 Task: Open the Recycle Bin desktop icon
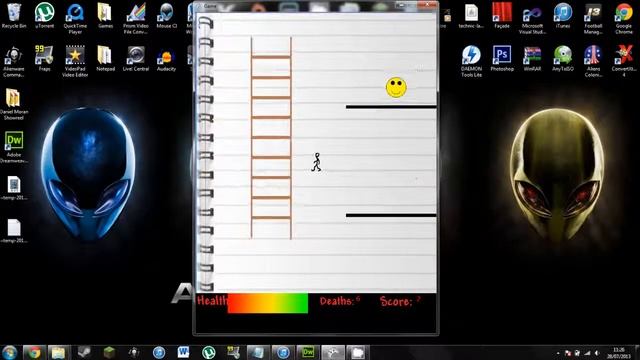pos(14,16)
